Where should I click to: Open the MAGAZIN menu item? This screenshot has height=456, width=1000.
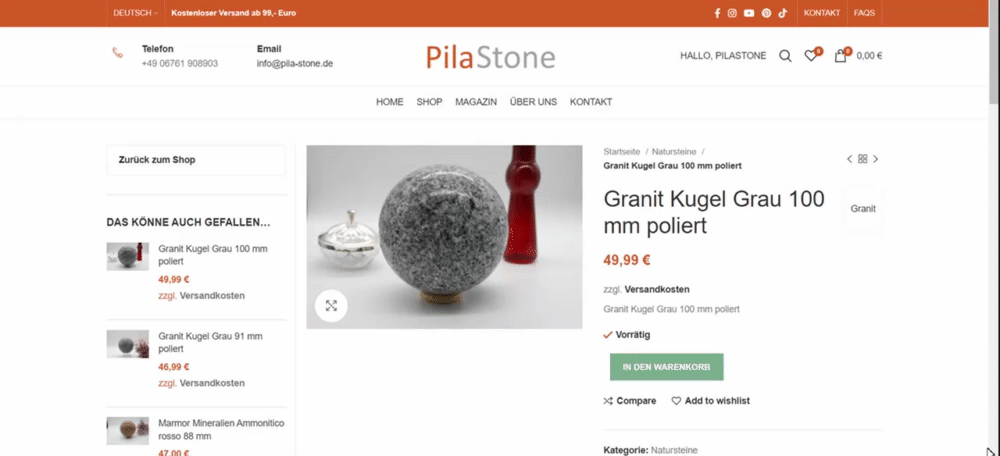click(476, 102)
